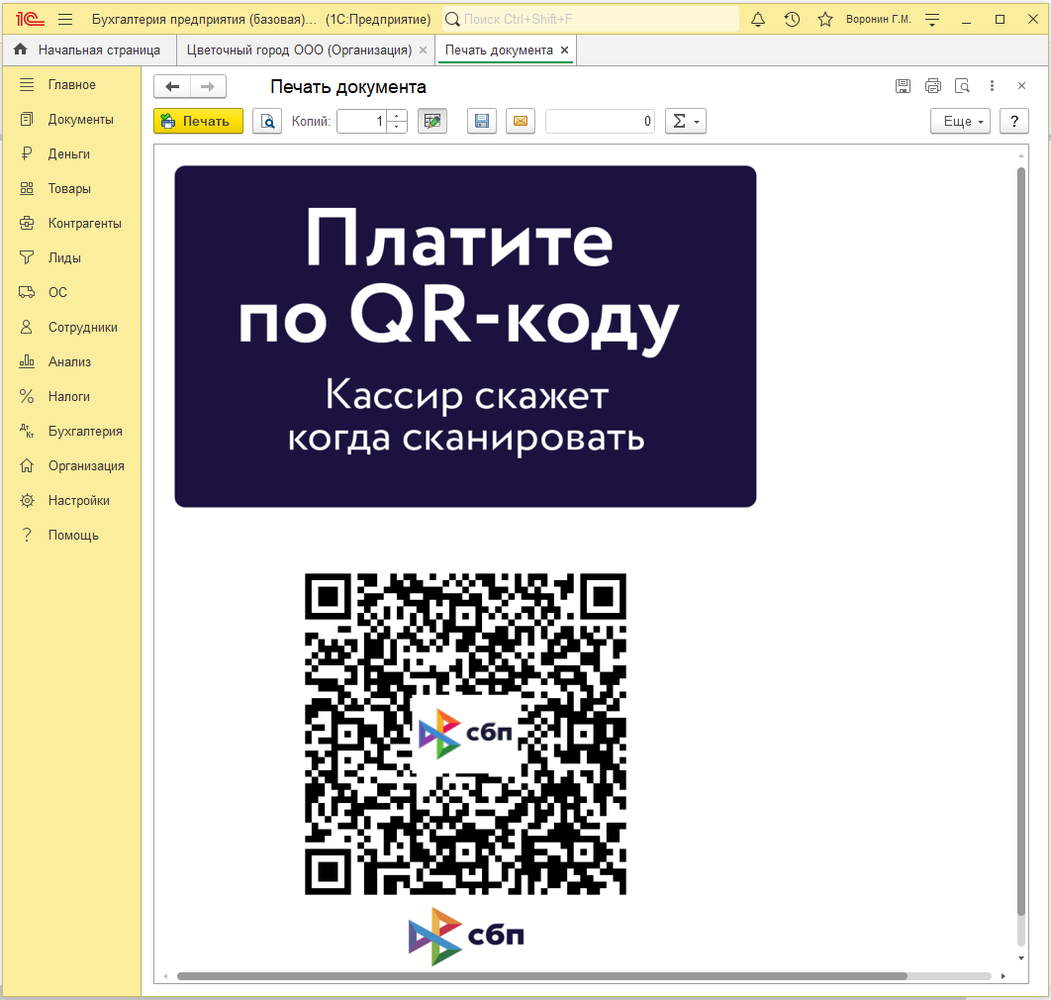The width and height of the screenshot is (1051, 1000).
Task: Click the search field Поиск
Action: [x=591, y=19]
